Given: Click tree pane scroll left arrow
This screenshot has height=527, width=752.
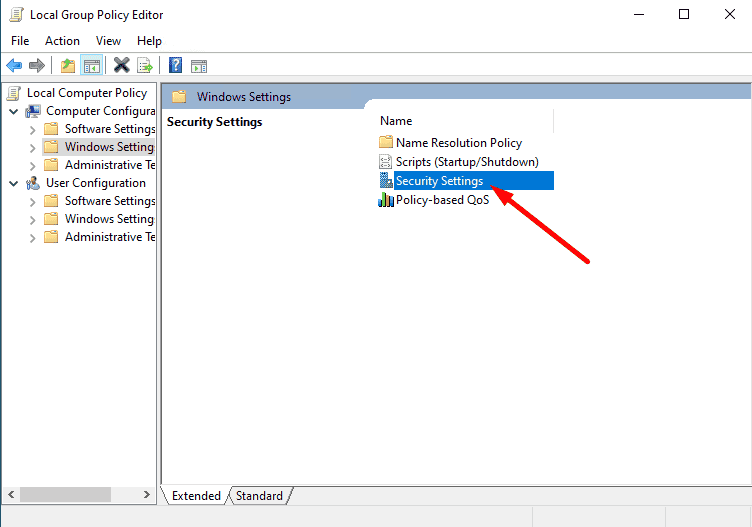Looking at the screenshot, I should (x=12, y=494).
